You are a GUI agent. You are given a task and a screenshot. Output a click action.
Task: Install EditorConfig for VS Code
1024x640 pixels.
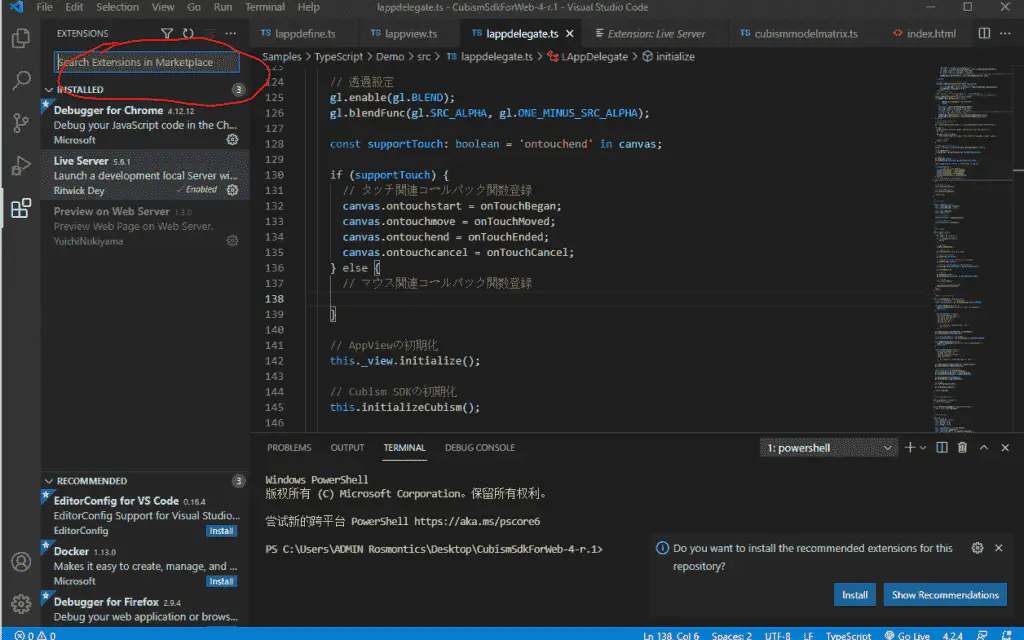221,531
